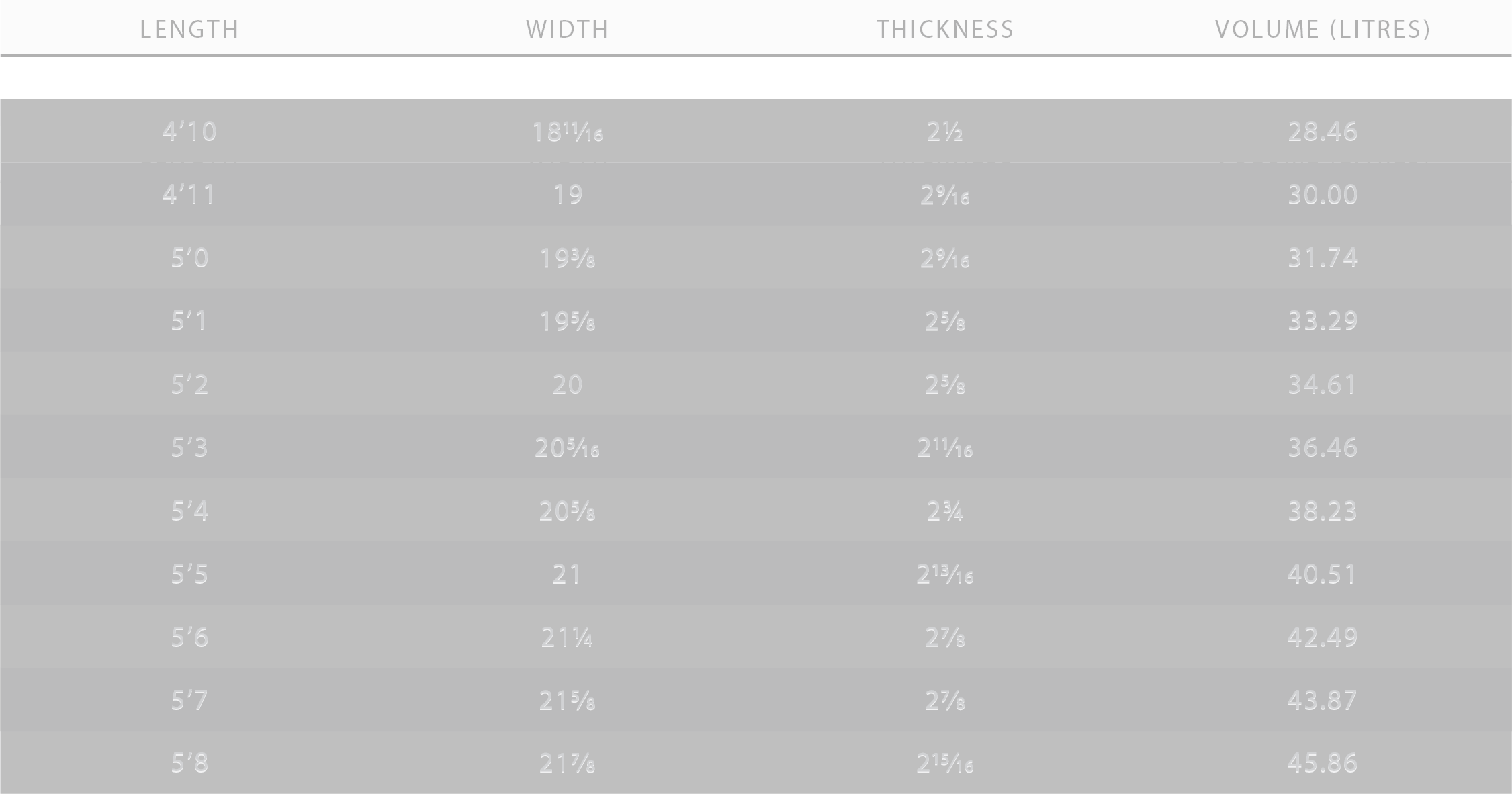Click the 45.86 volume value

1323,763
